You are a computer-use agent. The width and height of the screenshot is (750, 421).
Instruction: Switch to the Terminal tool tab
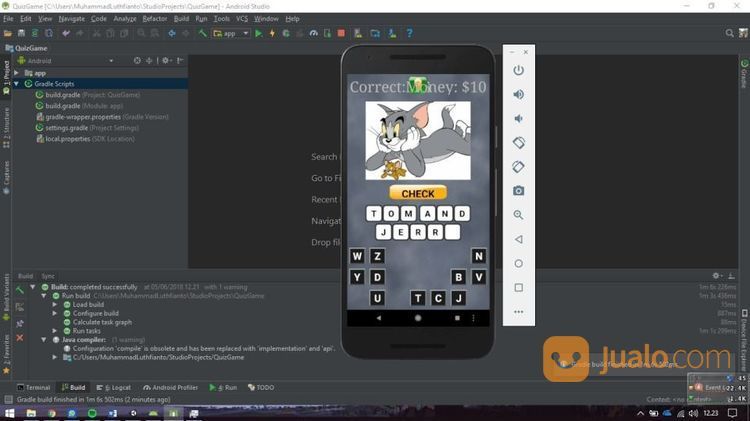pyautogui.click(x=33, y=388)
